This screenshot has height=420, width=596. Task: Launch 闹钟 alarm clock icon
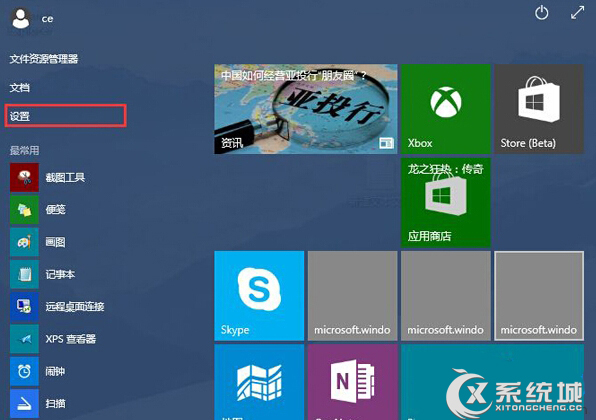tap(24, 371)
